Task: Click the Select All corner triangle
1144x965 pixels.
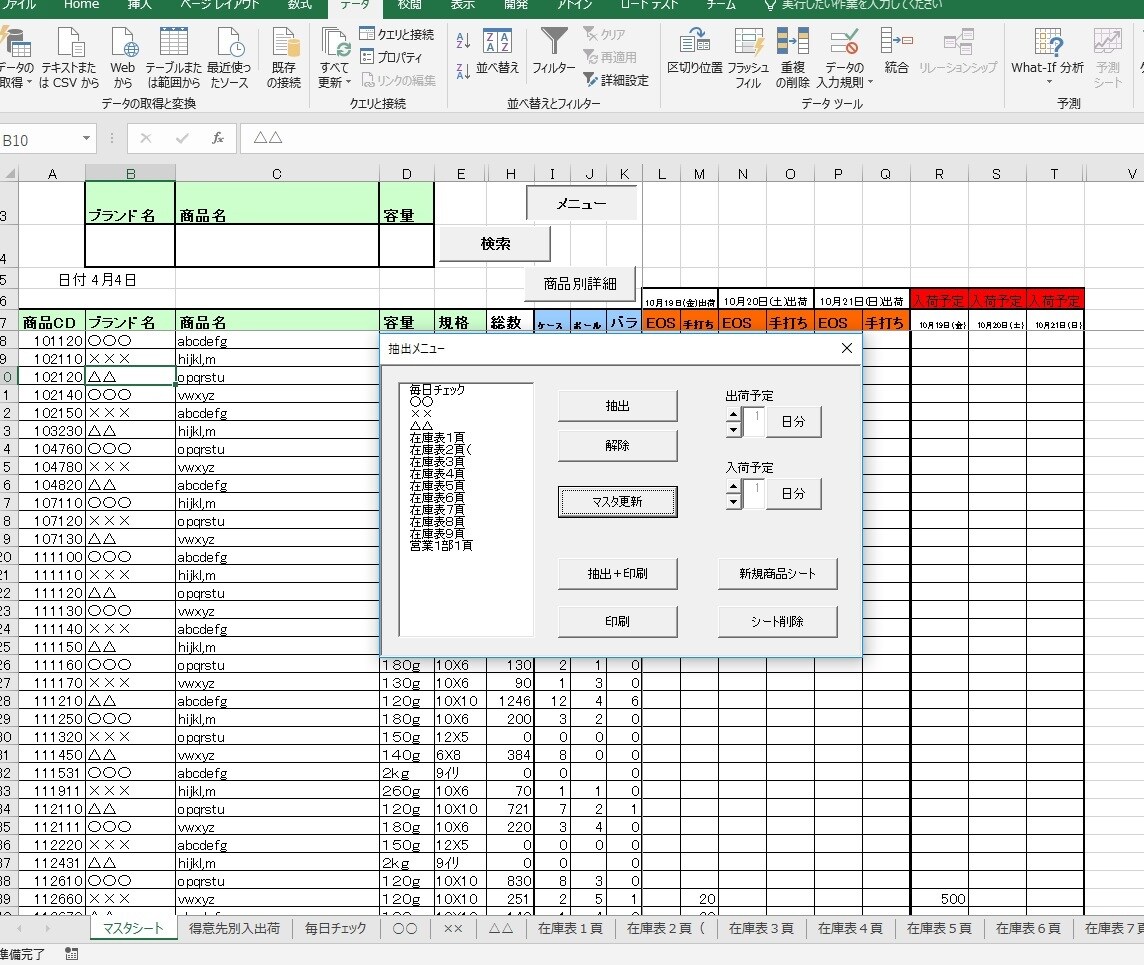Action: [9, 174]
